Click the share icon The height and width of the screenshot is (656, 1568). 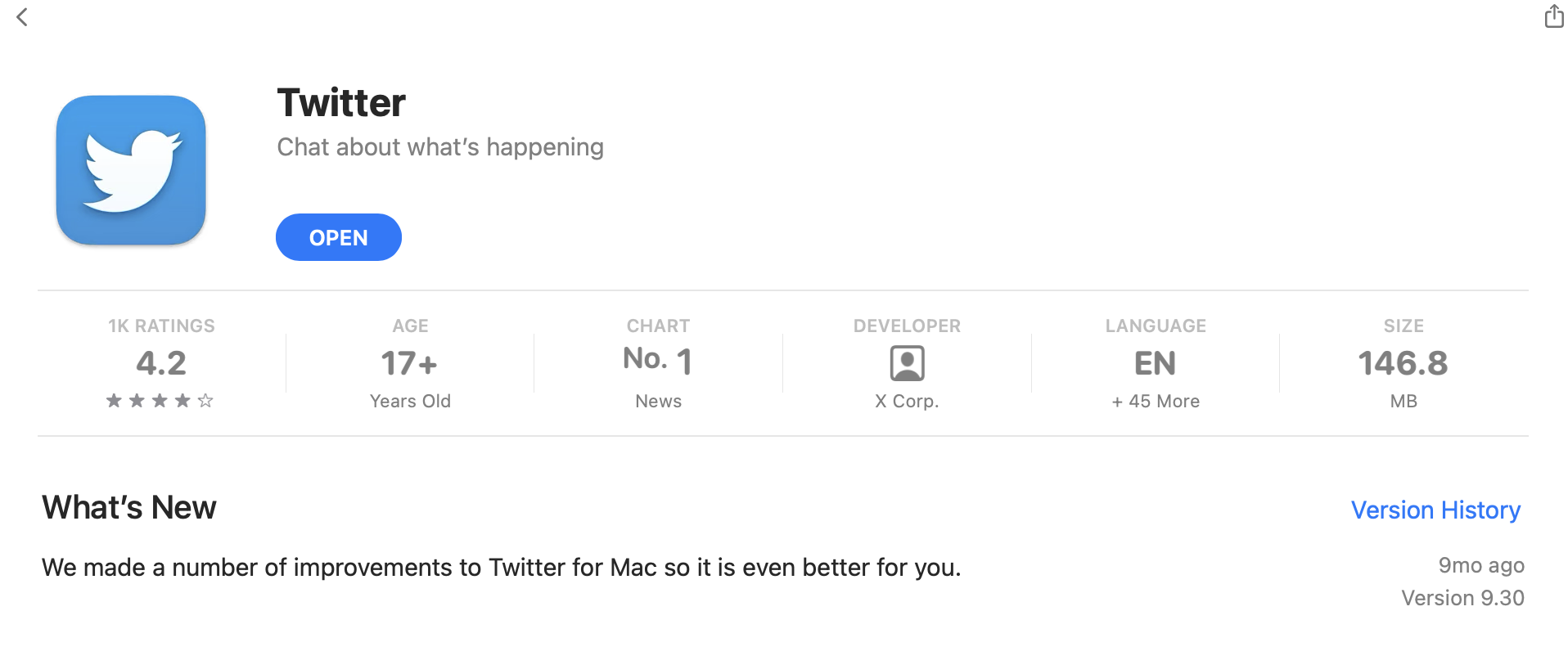pyautogui.click(x=1553, y=16)
